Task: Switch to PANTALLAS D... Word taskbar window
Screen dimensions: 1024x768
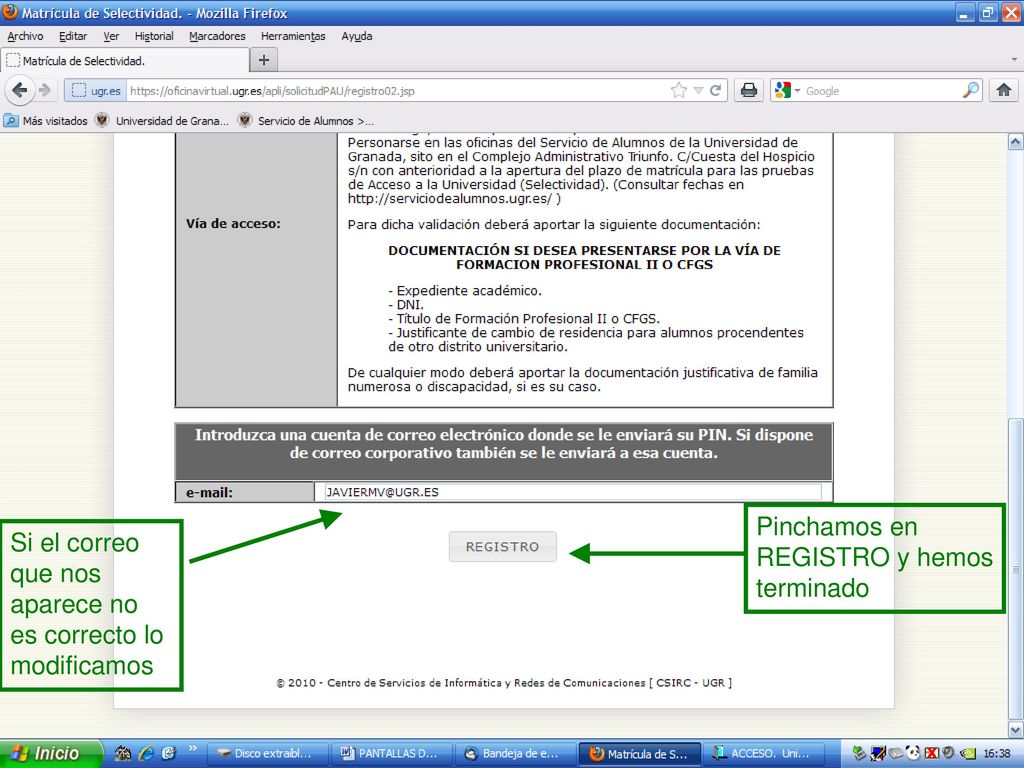Action: pos(391,754)
